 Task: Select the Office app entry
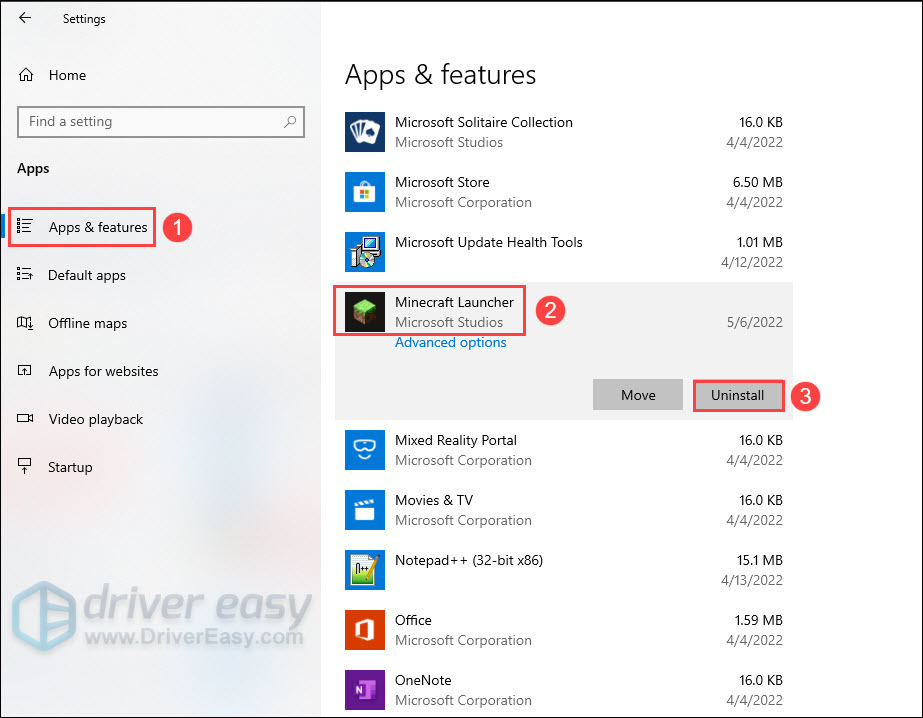[563, 630]
